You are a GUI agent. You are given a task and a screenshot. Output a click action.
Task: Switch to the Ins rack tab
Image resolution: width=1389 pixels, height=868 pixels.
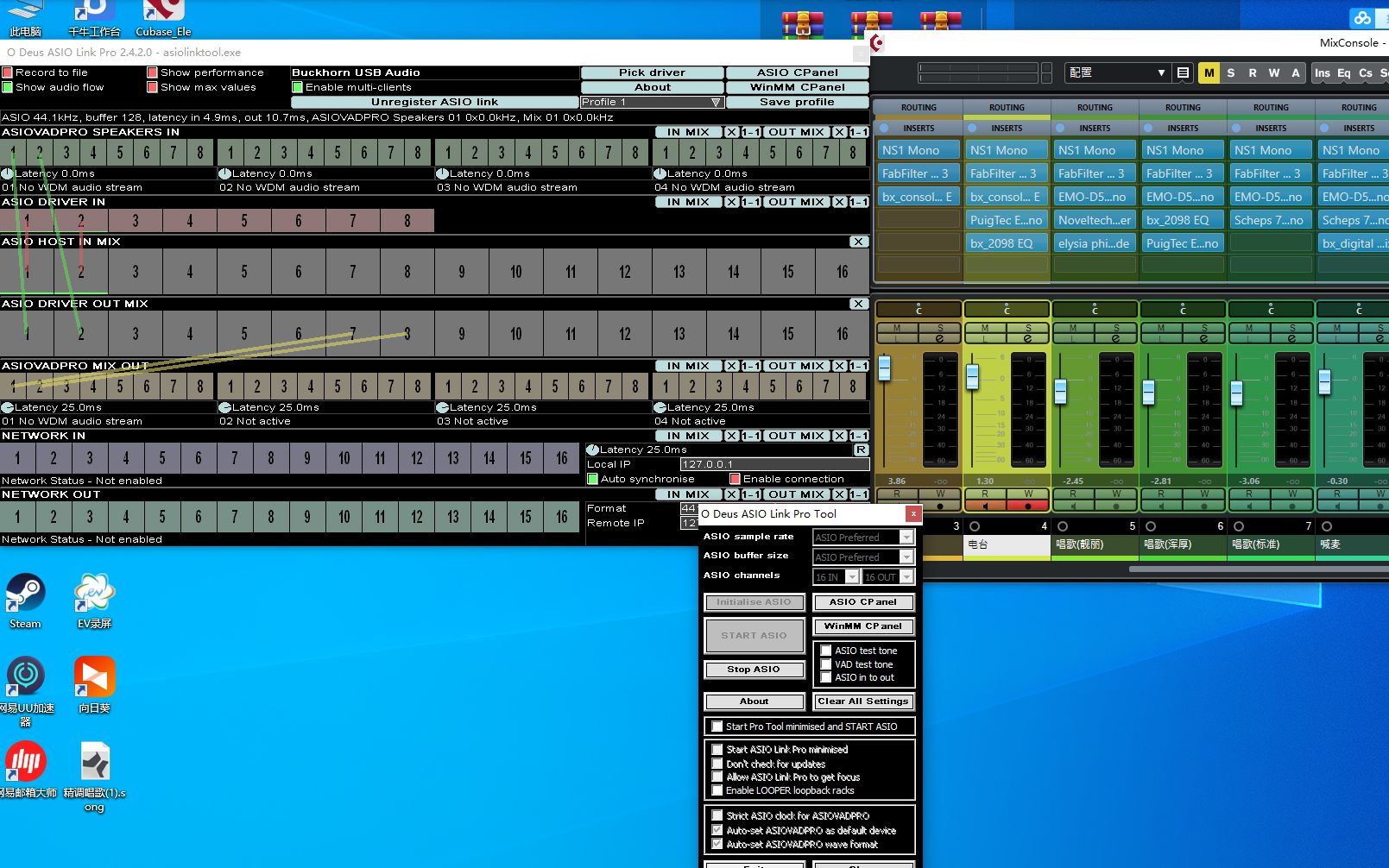[x=1323, y=73]
